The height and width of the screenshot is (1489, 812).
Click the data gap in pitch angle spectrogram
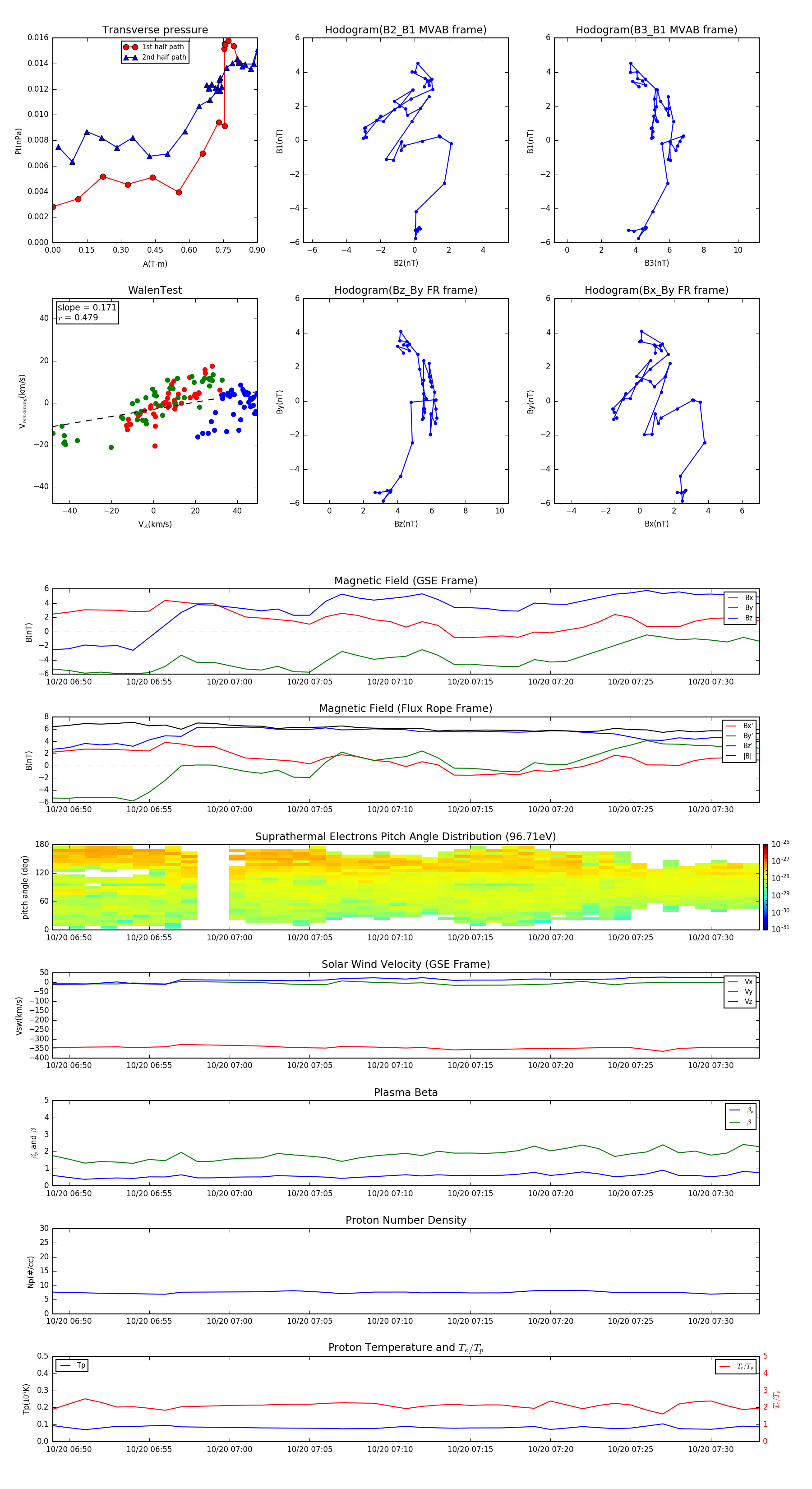(213, 887)
